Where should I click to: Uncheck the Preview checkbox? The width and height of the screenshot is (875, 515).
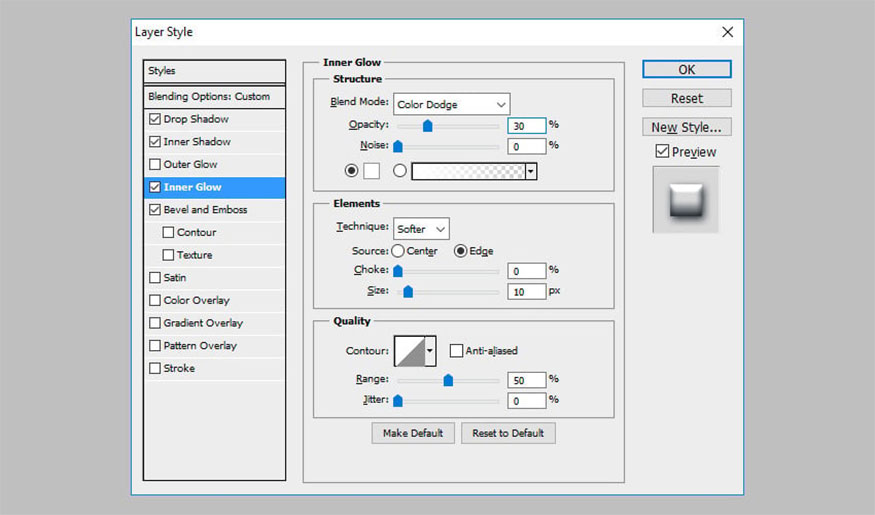[x=662, y=152]
